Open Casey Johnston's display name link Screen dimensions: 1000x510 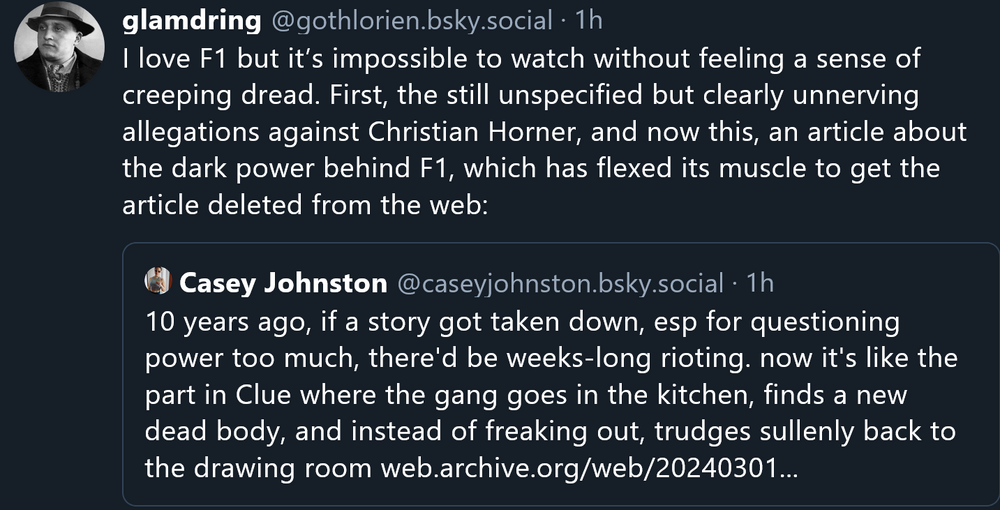(283, 283)
